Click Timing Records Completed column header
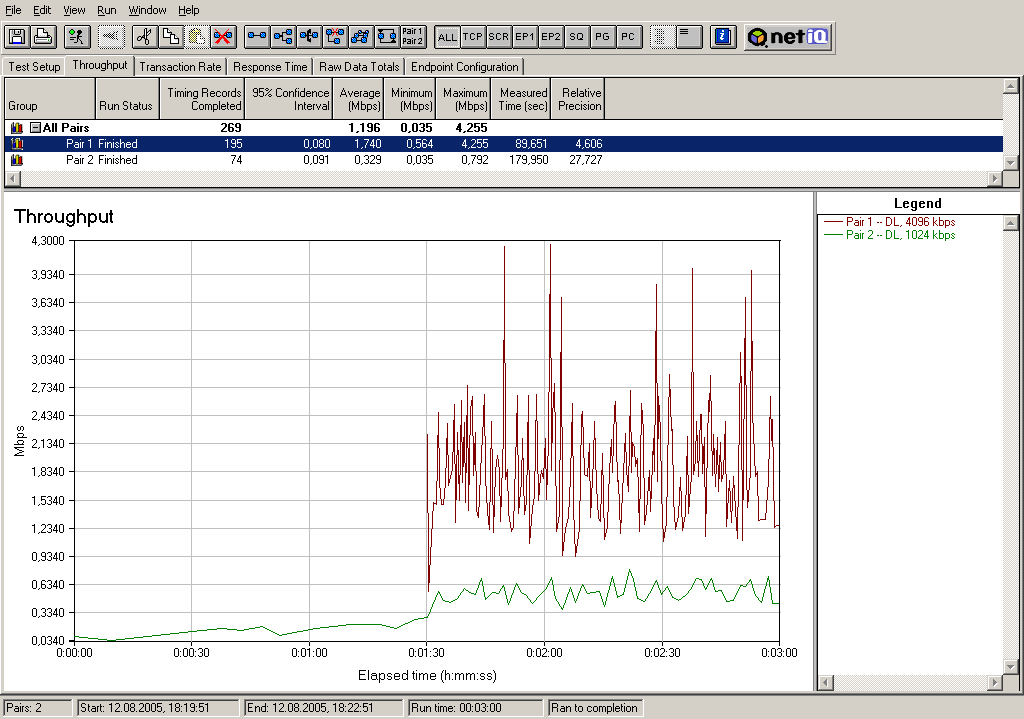Viewport: 1024px width, 719px height. 202,99
